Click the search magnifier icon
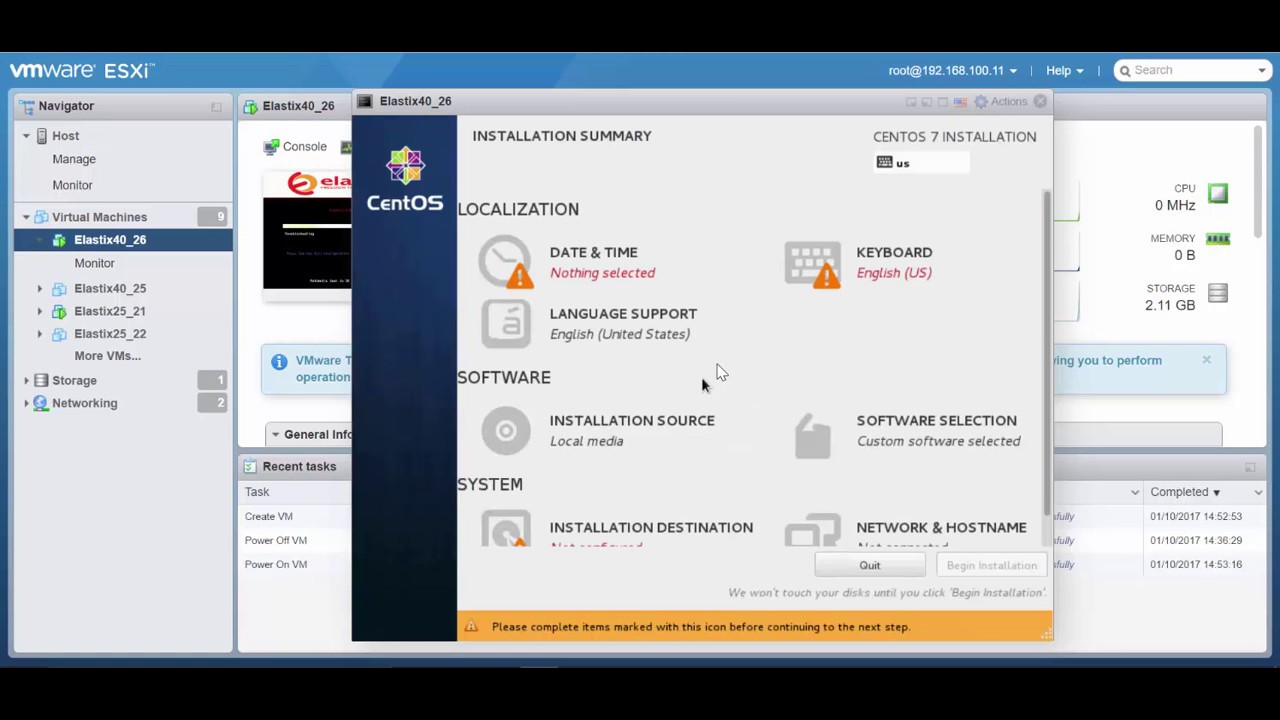The width and height of the screenshot is (1280, 720). click(1125, 71)
